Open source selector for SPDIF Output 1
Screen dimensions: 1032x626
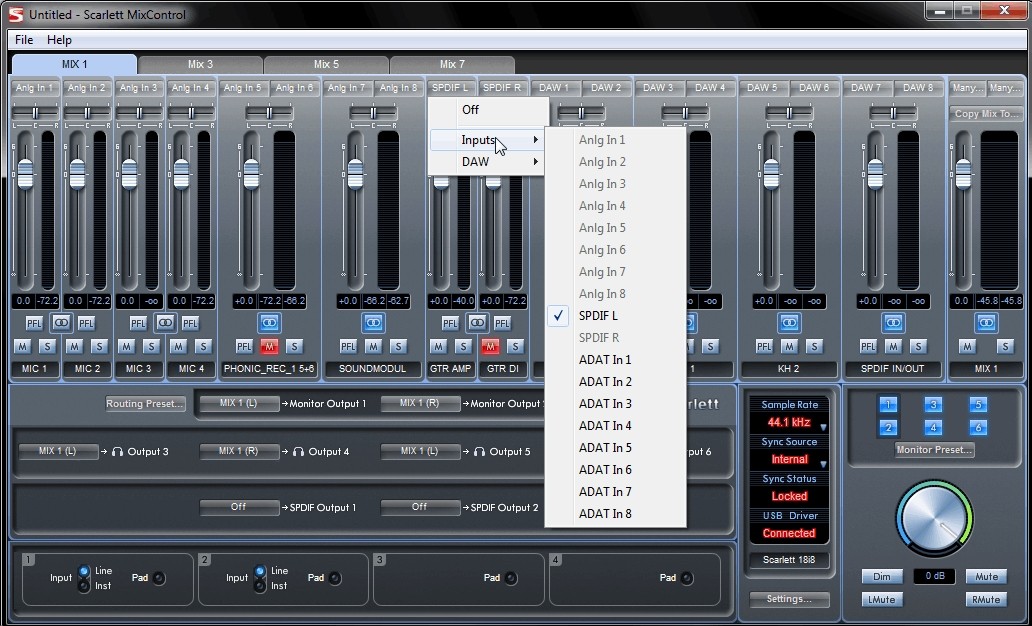pos(239,507)
